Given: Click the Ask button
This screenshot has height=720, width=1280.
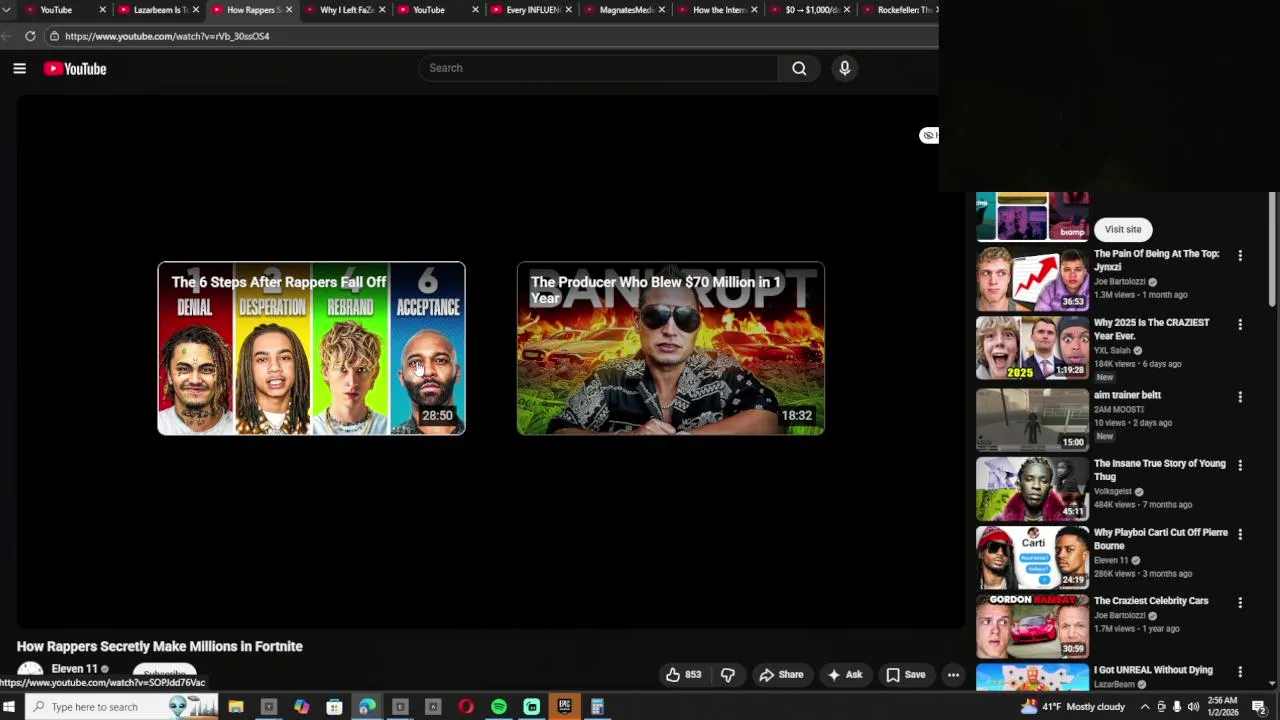Looking at the screenshot, I should pyautogui.click(x=844, y=675).
